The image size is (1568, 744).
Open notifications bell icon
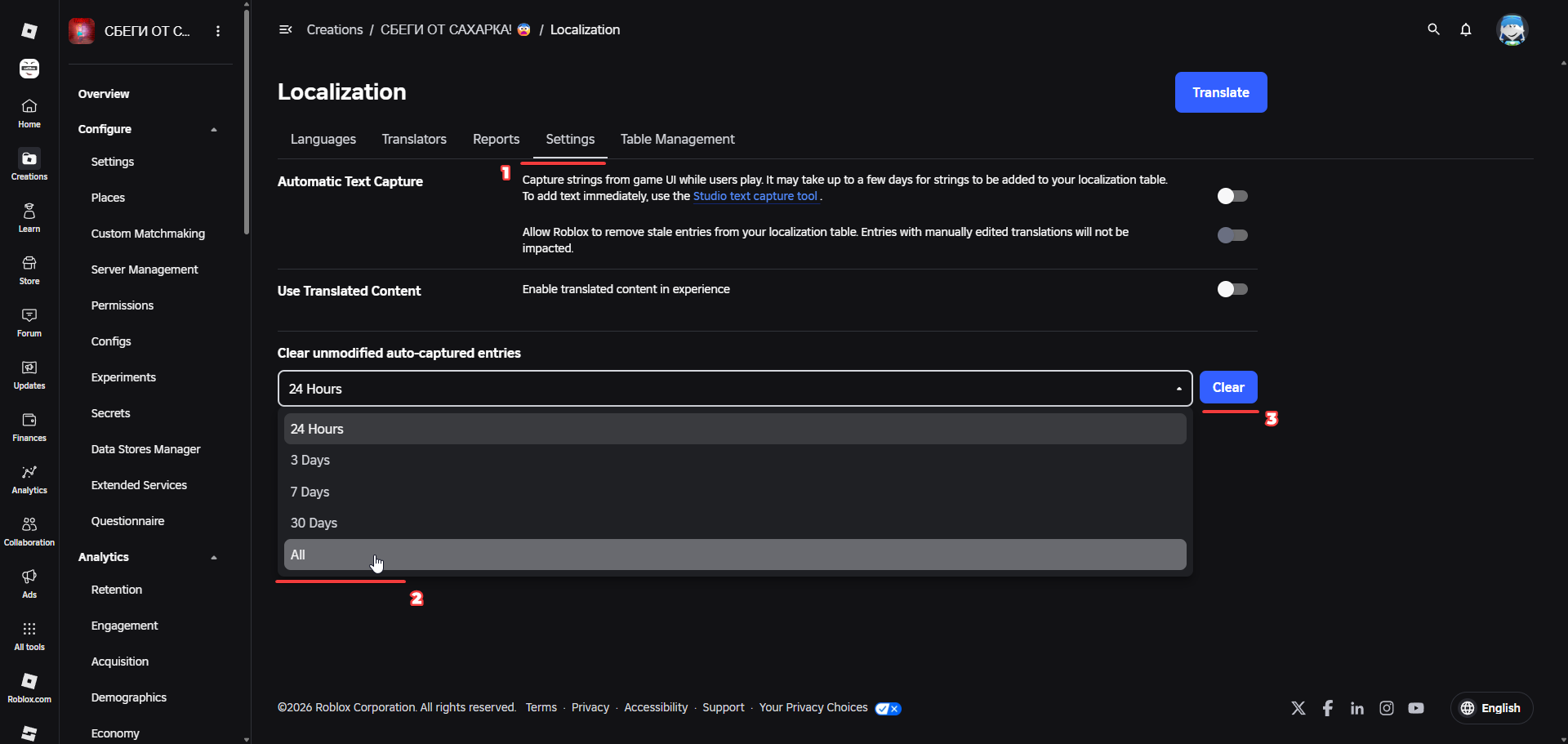pos(1466,29)
